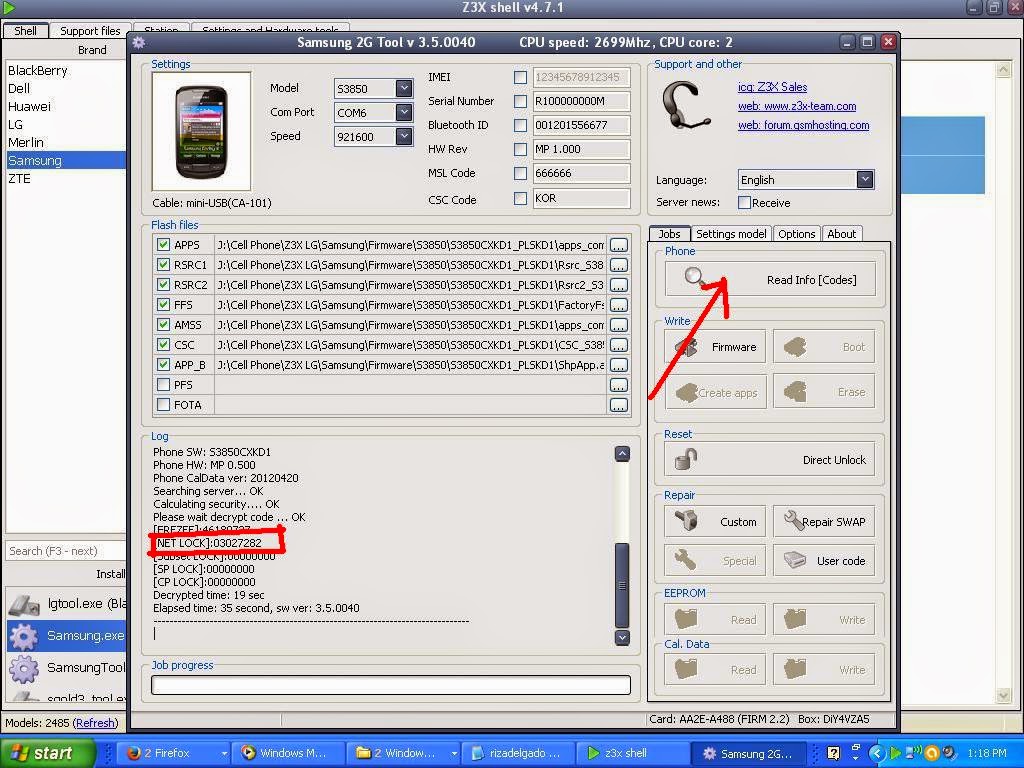The height and width of the screenshot is (768, 1024).
Task: Open the Firefox taskbar group dropdown arrow
Action: (x=224, y=753)
